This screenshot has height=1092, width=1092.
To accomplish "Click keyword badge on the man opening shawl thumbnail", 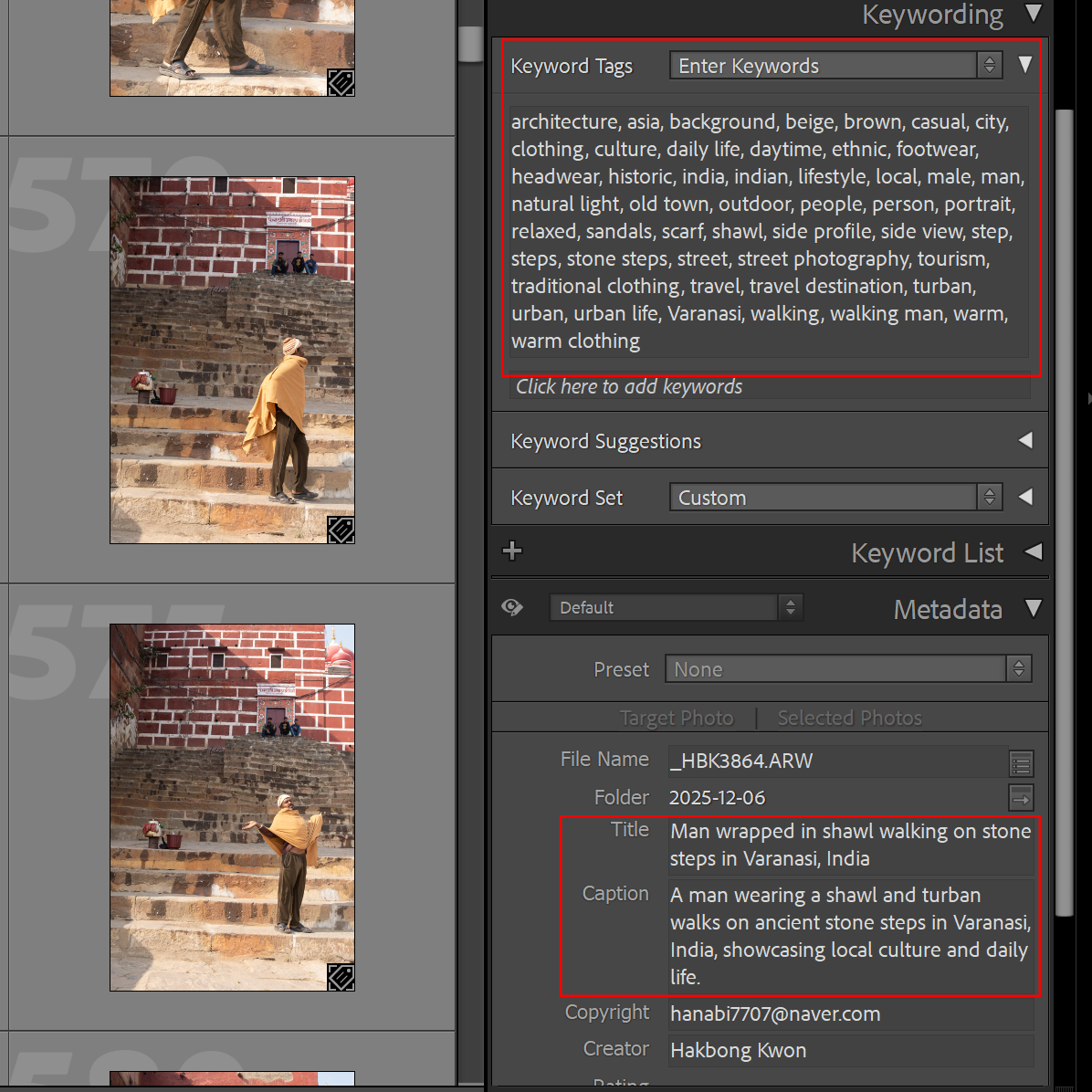I will coord(341,977).
